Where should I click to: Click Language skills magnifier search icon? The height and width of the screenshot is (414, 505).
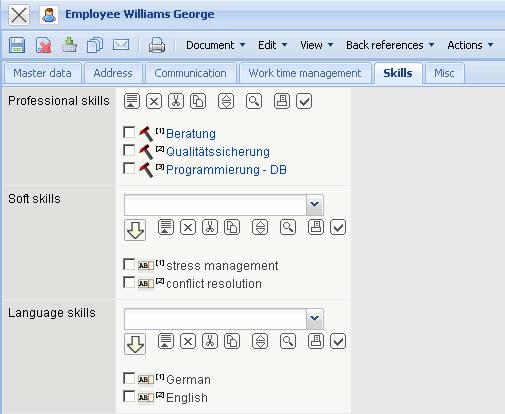(x=288, y=341)
